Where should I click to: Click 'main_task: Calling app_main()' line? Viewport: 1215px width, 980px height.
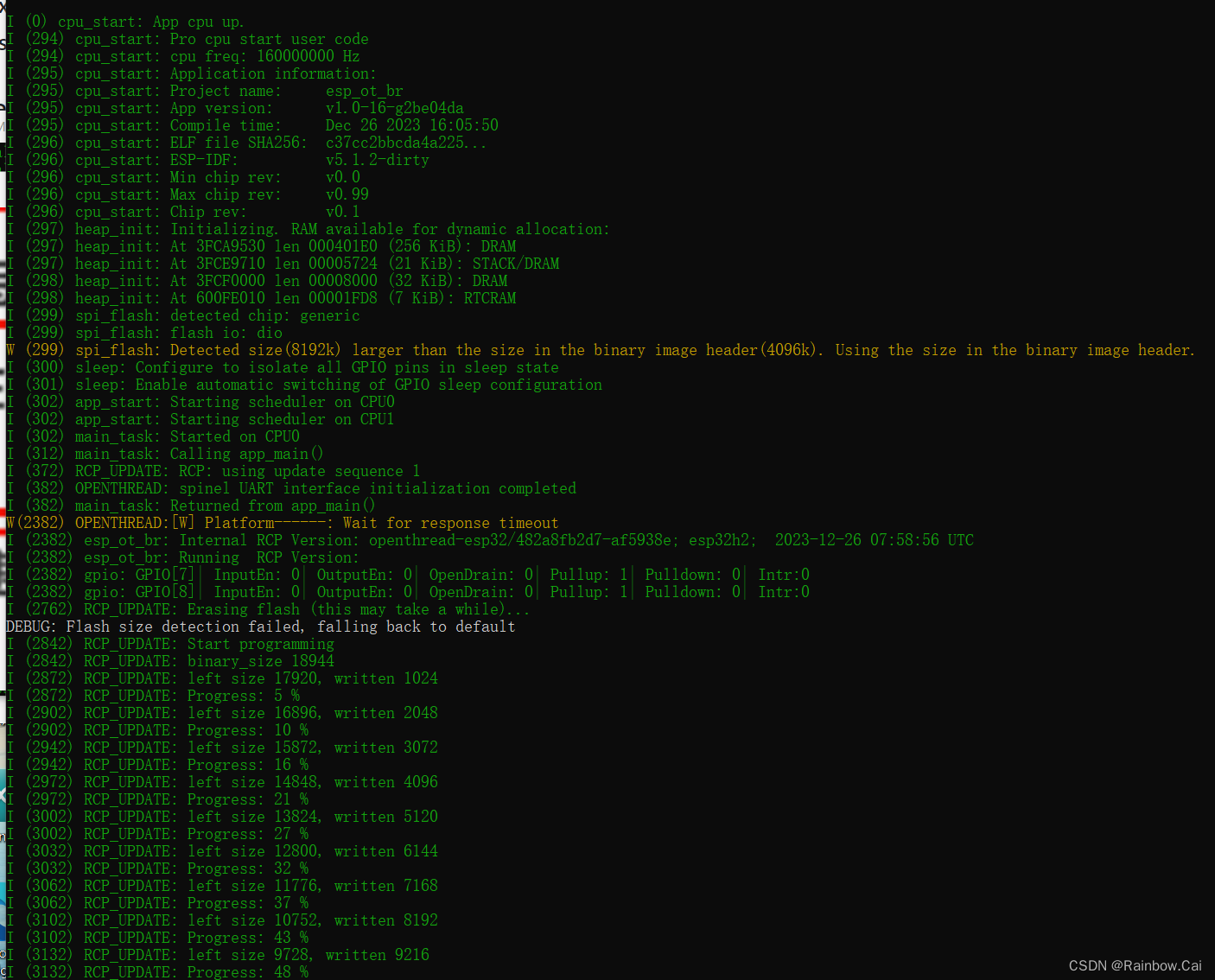coord(165,454)
